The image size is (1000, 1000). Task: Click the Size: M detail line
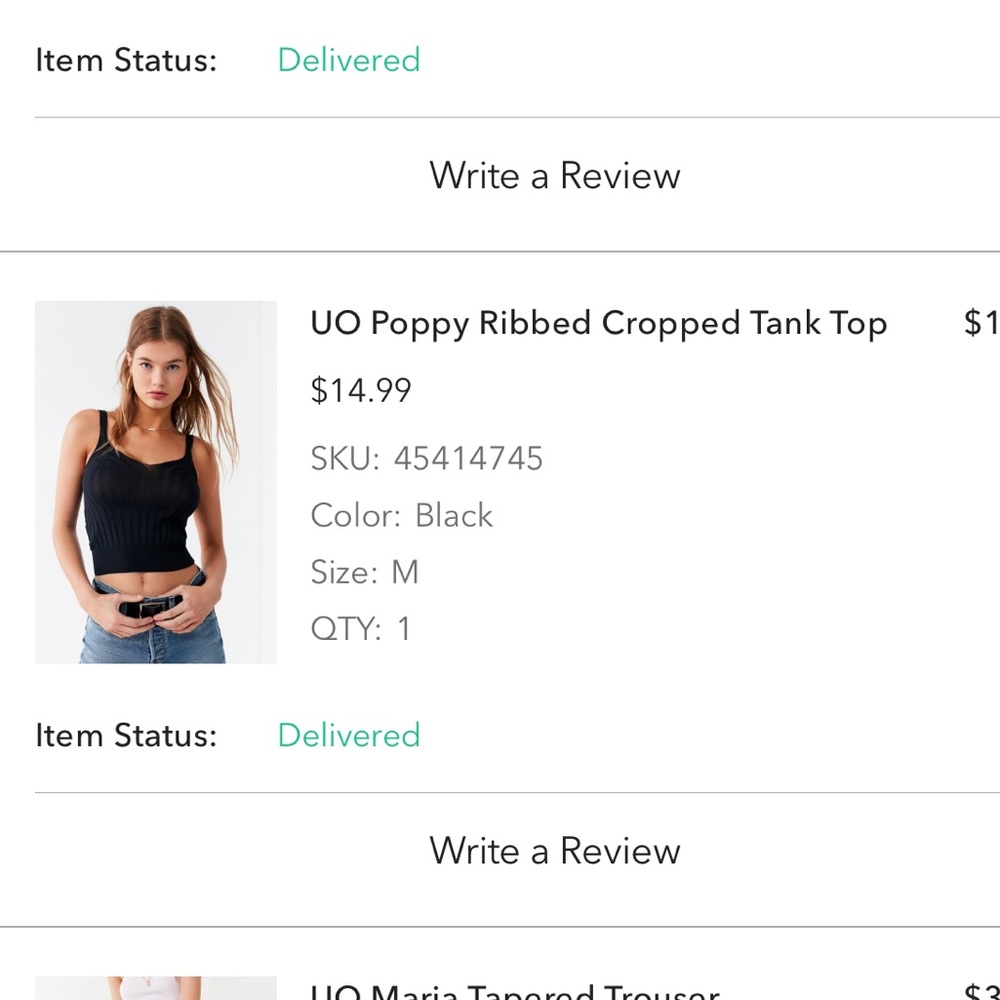click(x=364, y=572)
